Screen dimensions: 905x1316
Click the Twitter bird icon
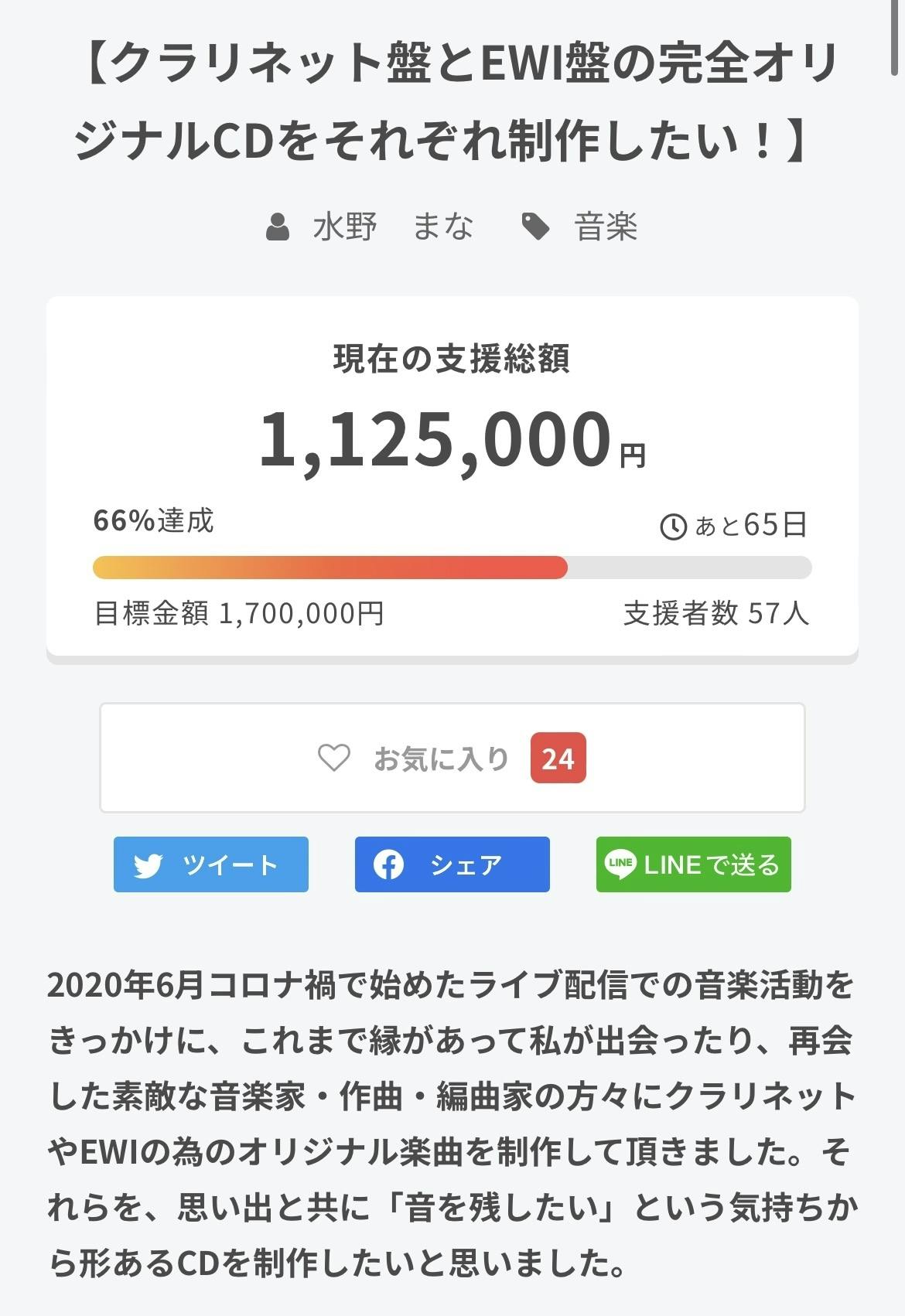click(148, 865)
